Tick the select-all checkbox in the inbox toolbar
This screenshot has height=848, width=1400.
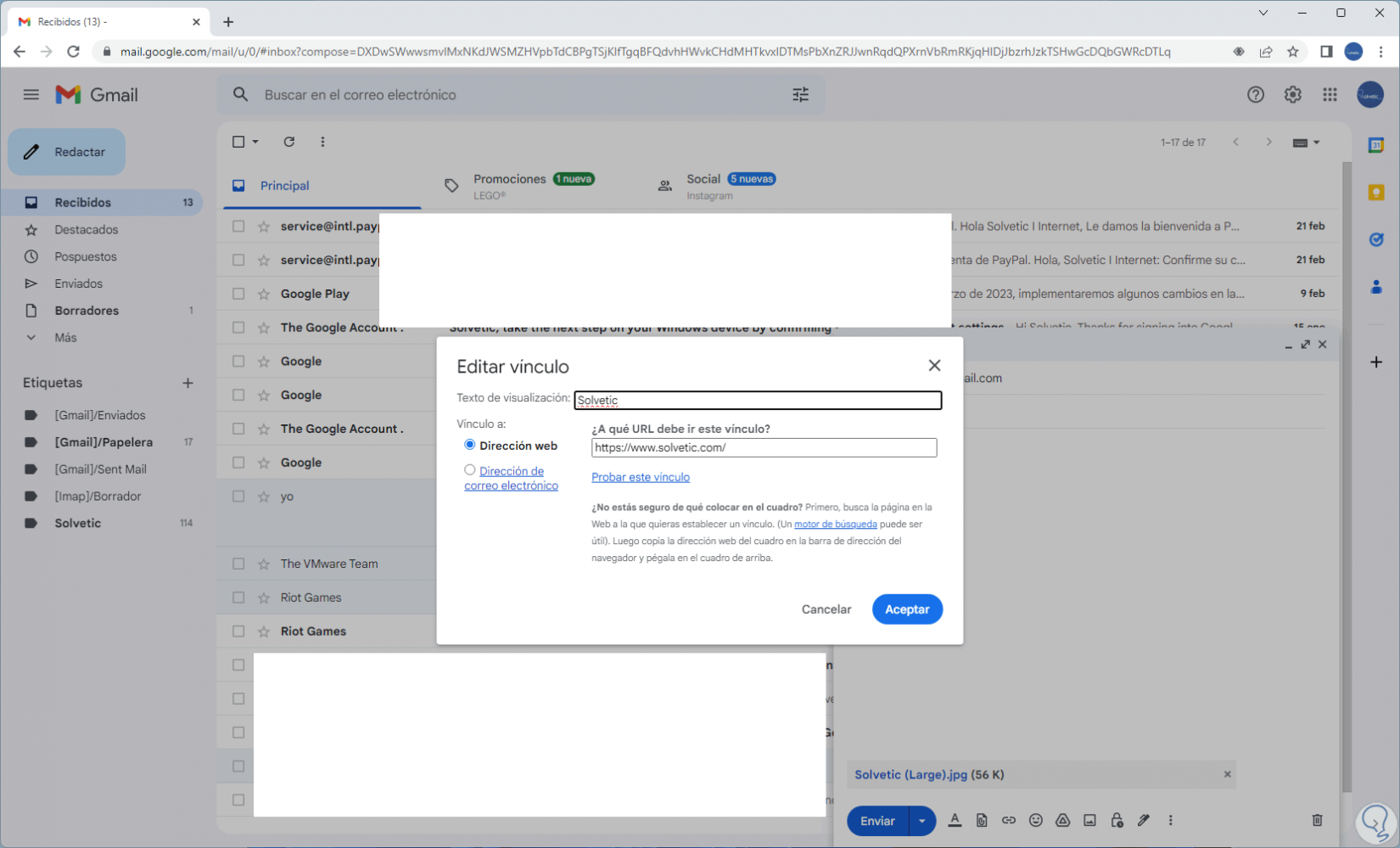tap(238, 142)
